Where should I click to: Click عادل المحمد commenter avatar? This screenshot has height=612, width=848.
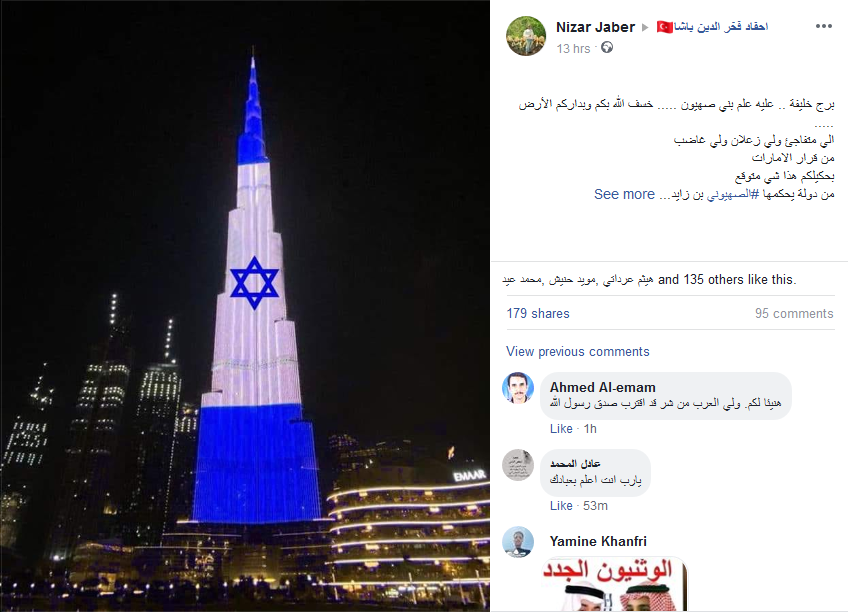tap(518, 465)
